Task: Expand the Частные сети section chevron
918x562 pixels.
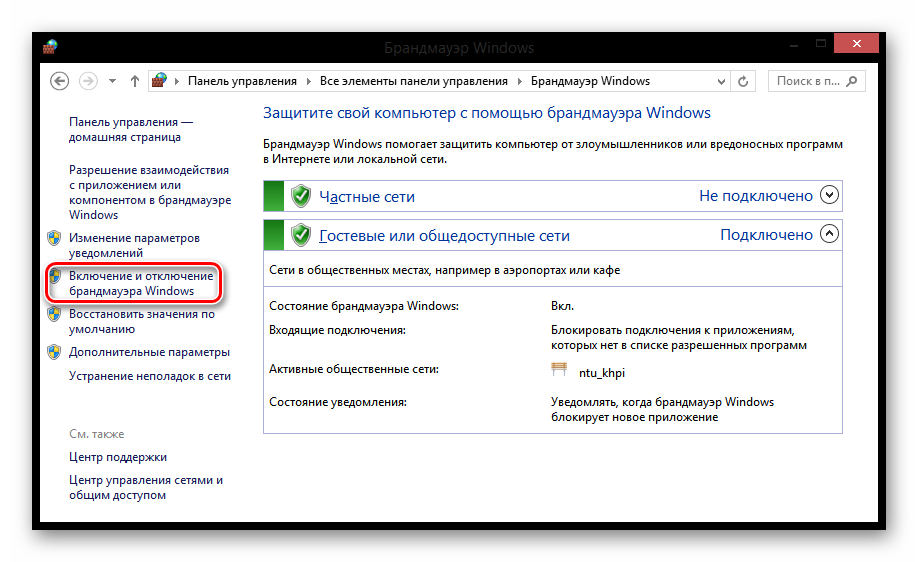Action: (x=829, y=194)
